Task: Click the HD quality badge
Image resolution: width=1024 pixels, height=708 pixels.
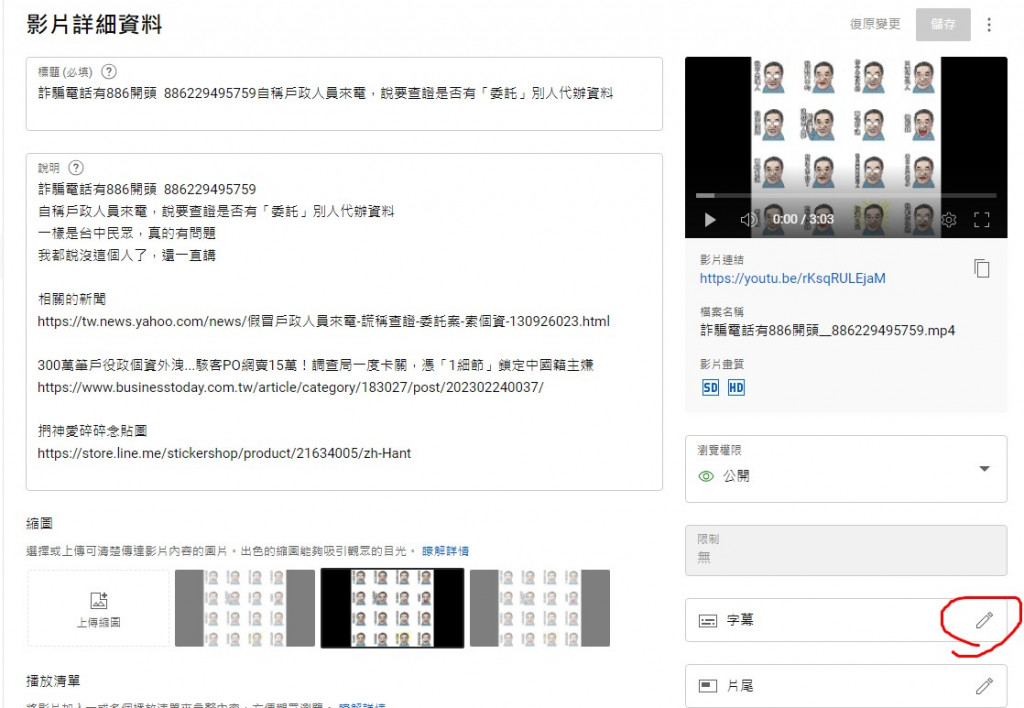Action: (736, 388)
